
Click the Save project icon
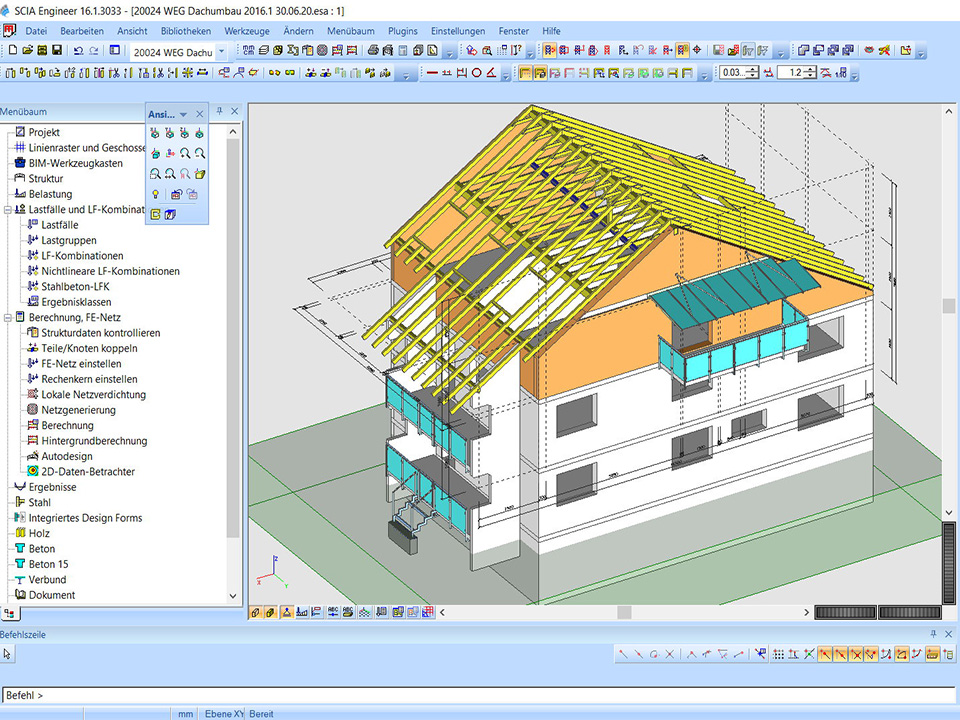58,50
